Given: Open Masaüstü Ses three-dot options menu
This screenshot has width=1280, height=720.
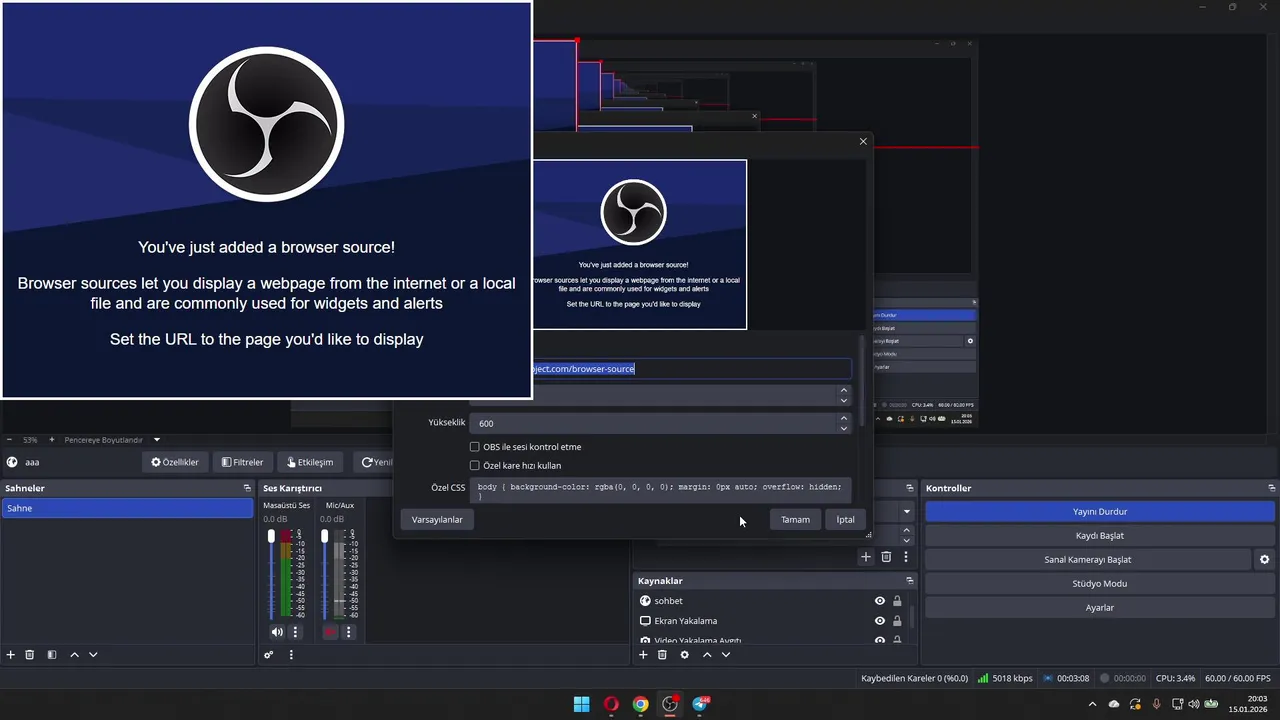Looking at the screenshot, I should (x=295, y=632).
